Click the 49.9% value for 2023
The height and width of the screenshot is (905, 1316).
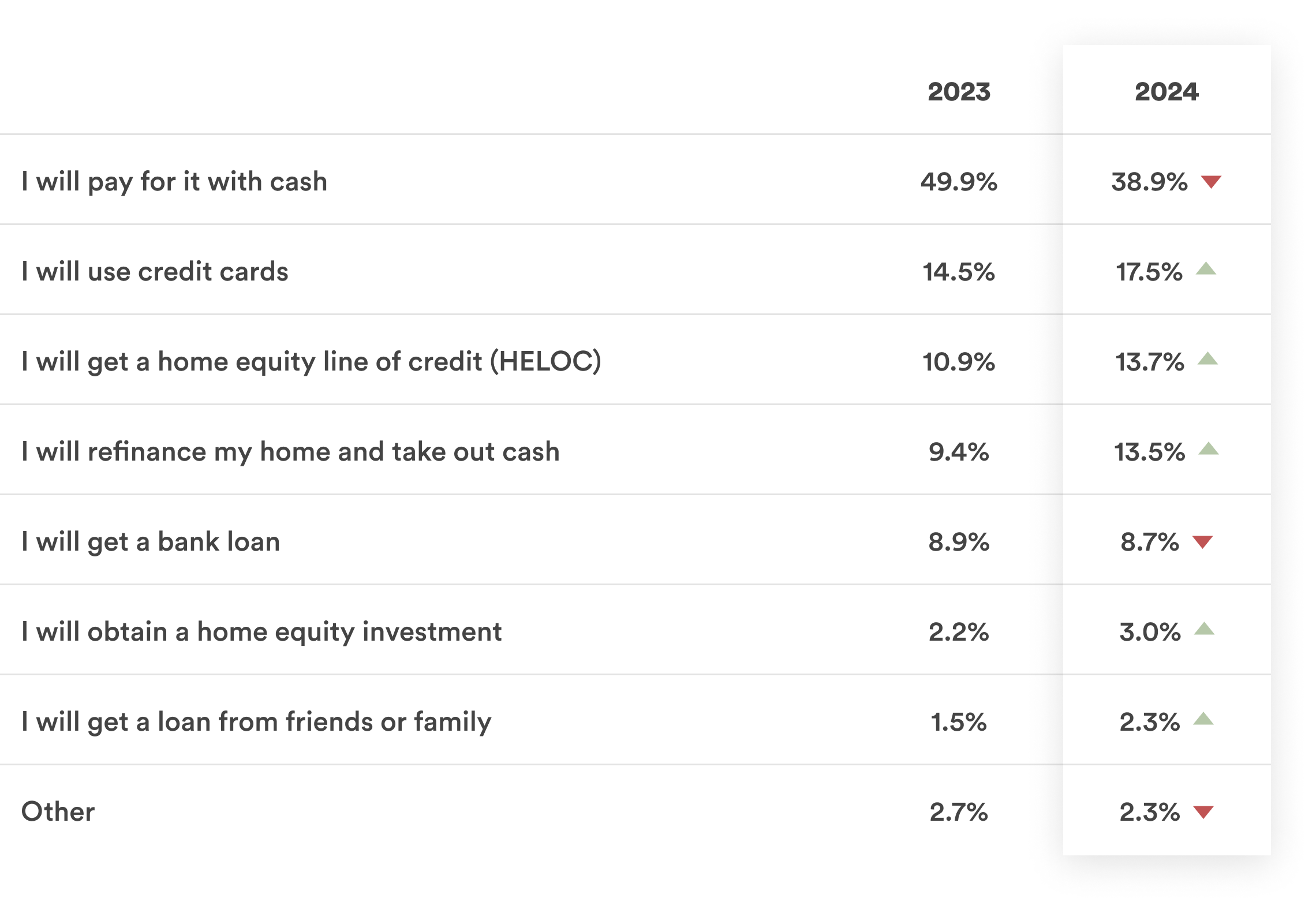959,182
